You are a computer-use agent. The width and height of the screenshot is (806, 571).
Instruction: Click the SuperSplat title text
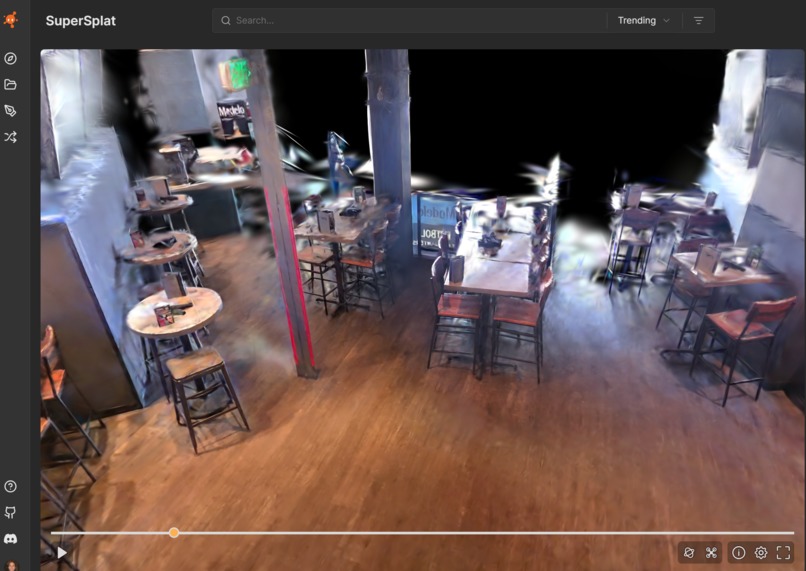(81, 21)
